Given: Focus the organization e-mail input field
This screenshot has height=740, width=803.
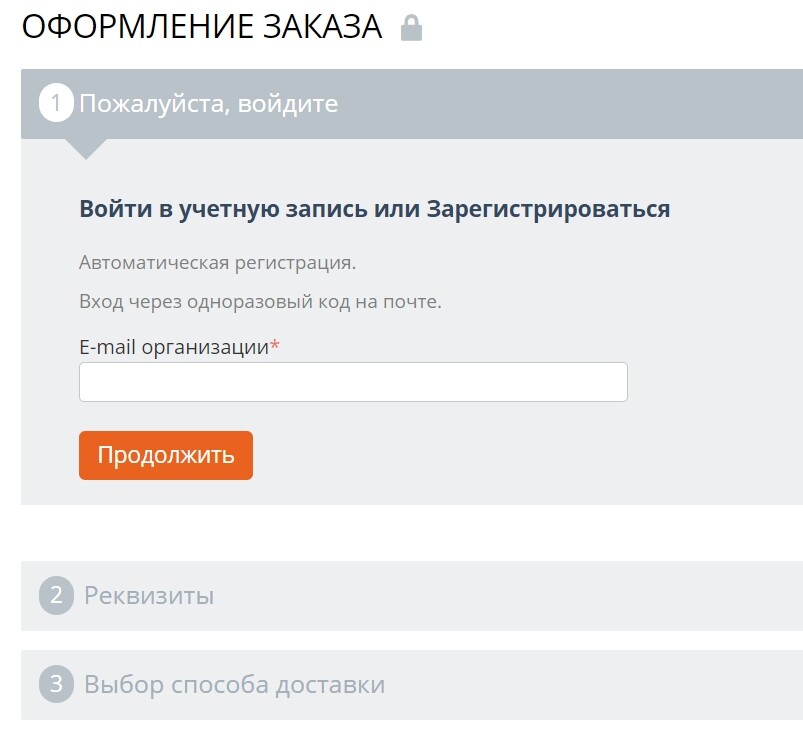Looking at the screenshot, I should click(353, 382).
